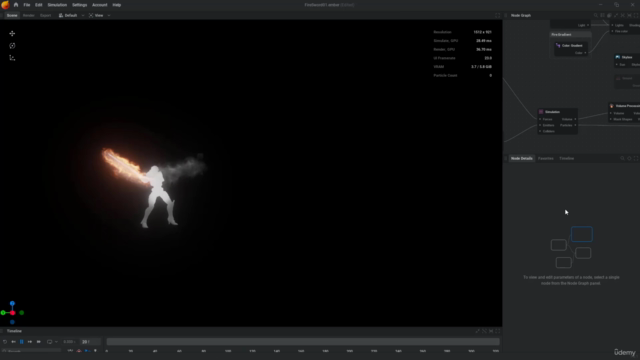Image resolution: width=640 pixels, height=360 pixels.
Task: Open the Node Details tab
Action: click(x=522, y=158)
